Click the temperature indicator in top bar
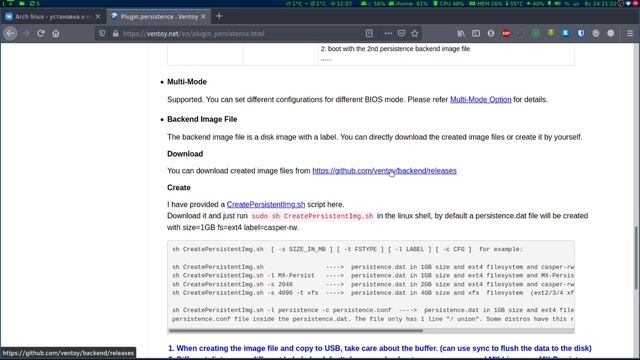640x360 pixels. click(514, 4)
